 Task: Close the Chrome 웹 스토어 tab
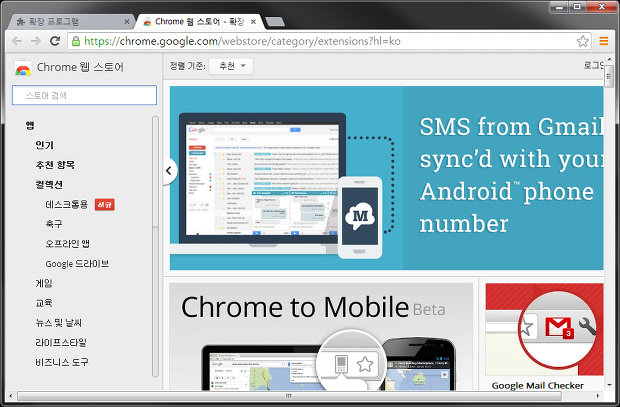253,22
